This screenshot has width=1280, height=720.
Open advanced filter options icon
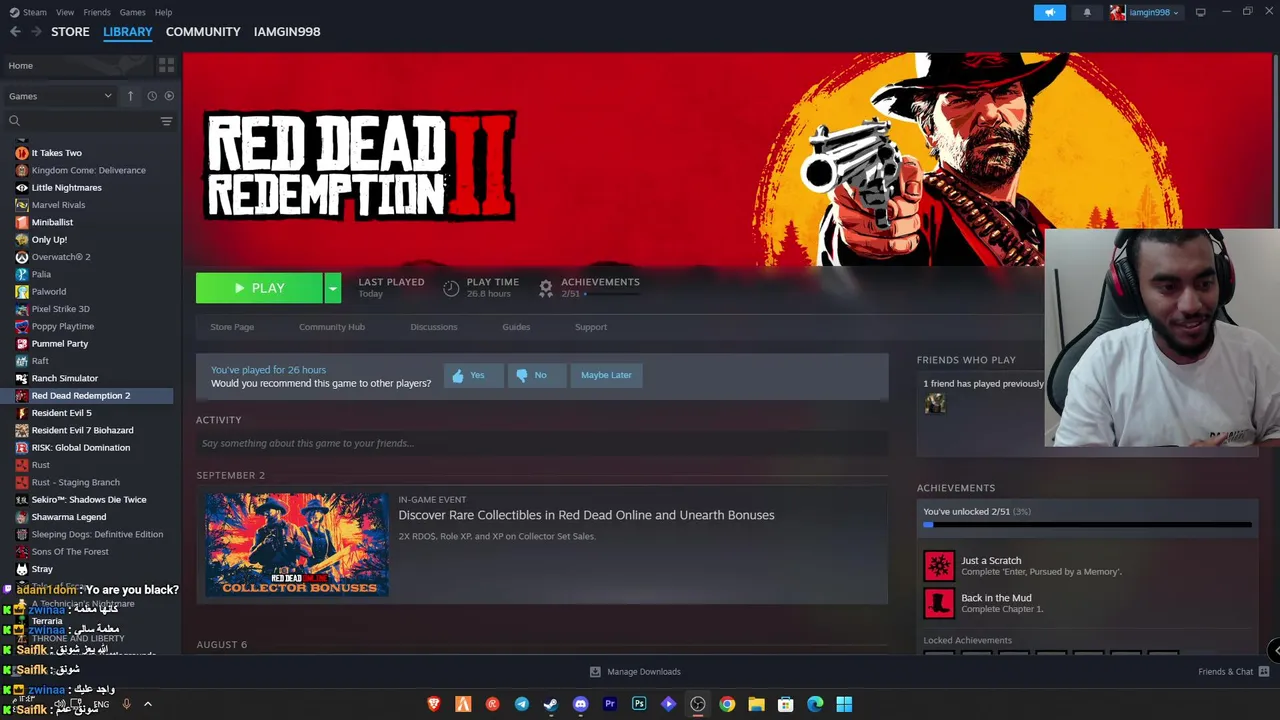(166, 121)
